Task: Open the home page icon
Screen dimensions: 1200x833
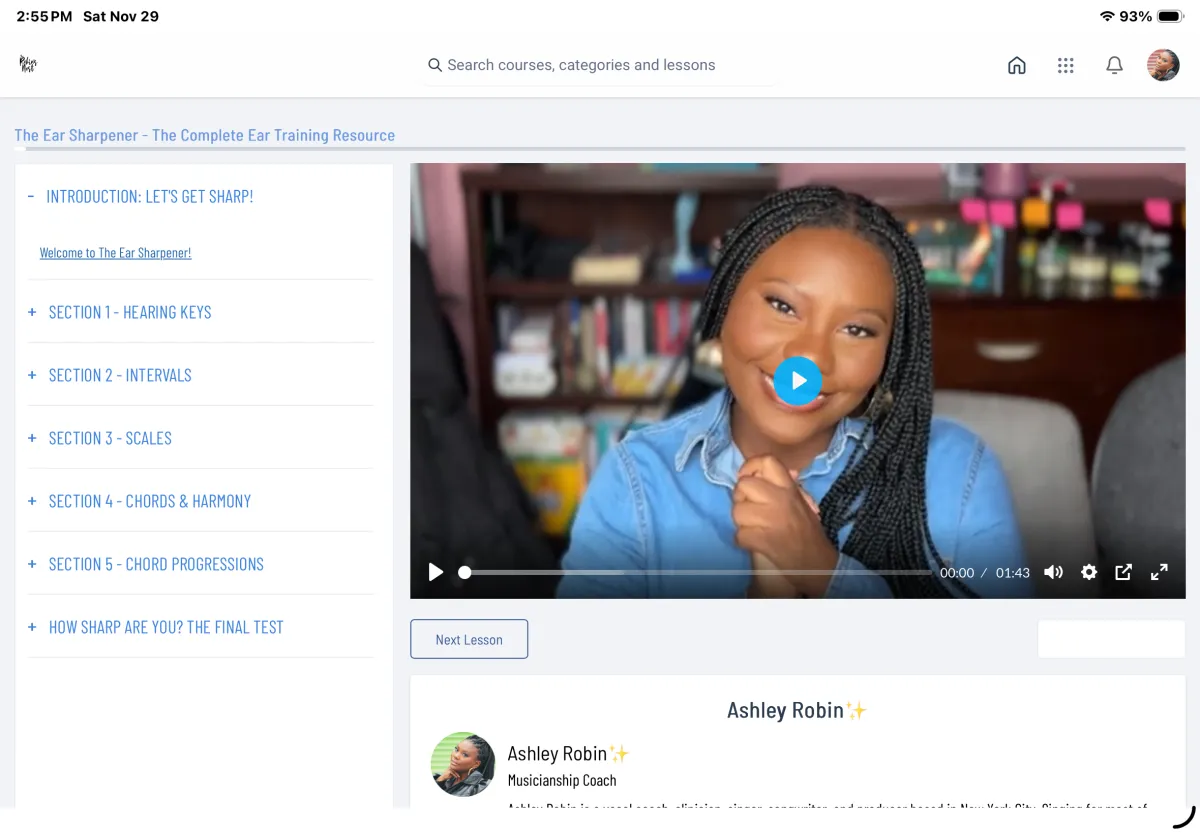Action: 1017,65
